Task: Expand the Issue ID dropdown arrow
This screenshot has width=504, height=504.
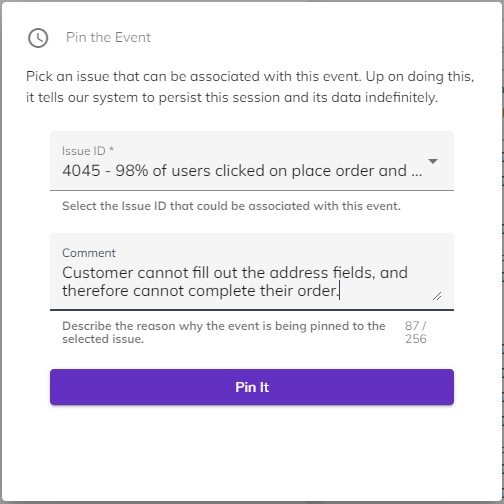Action: click(x=433, y=161)
